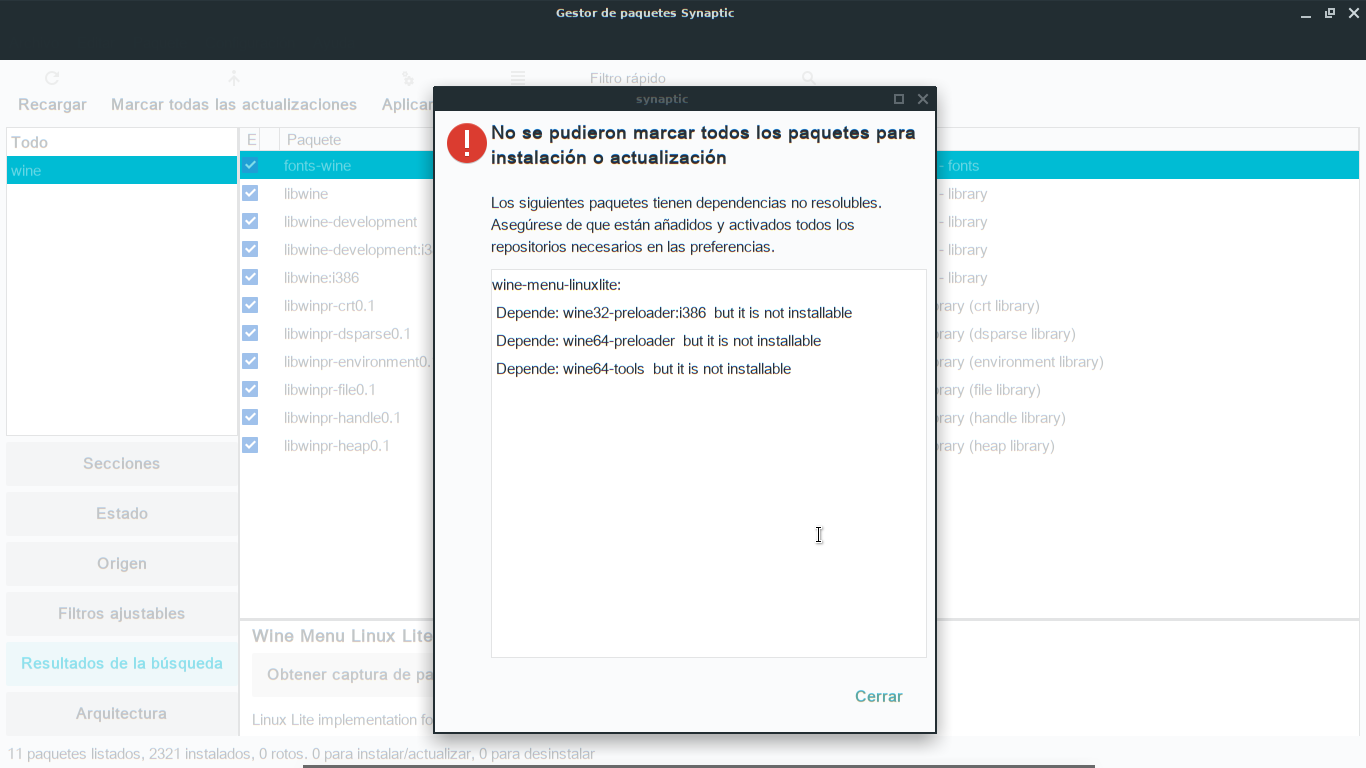
Task: Toggle the checkbox for libwine-development
Action: coord(250,221)
